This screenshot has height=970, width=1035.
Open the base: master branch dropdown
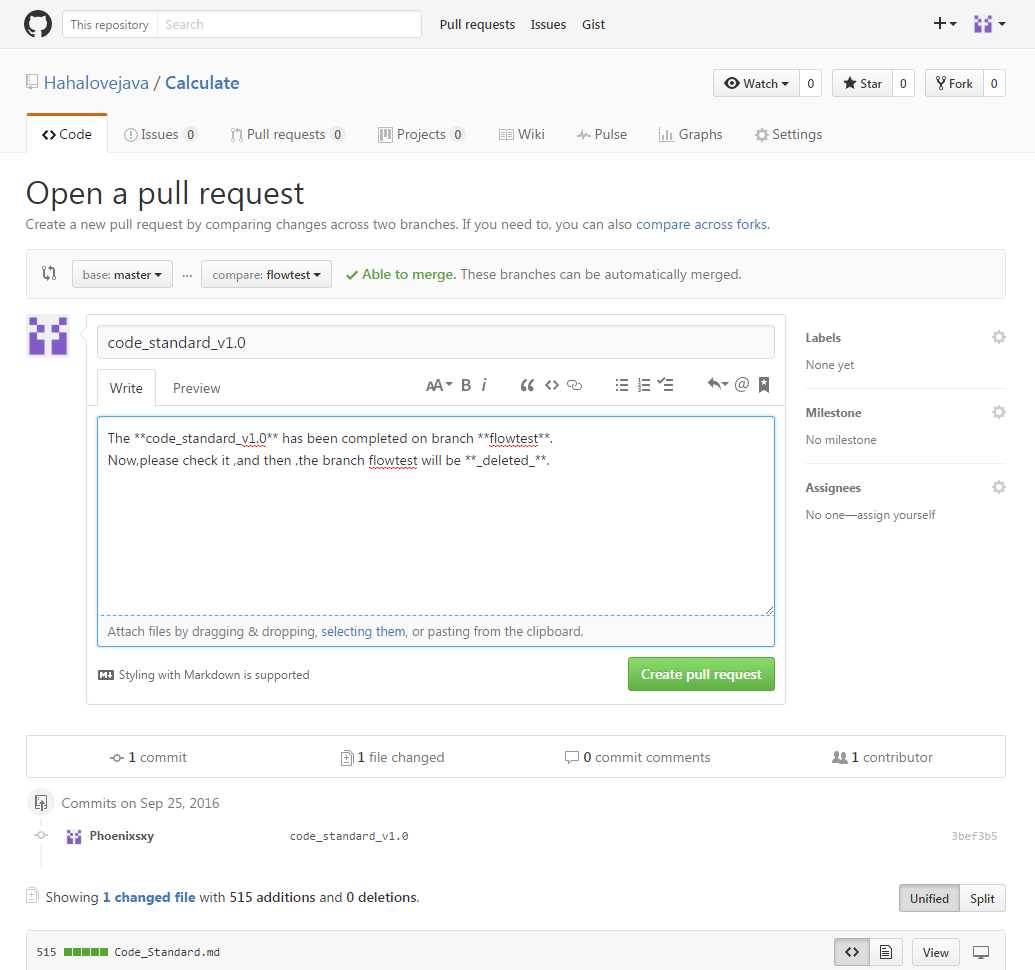[122, 275]
